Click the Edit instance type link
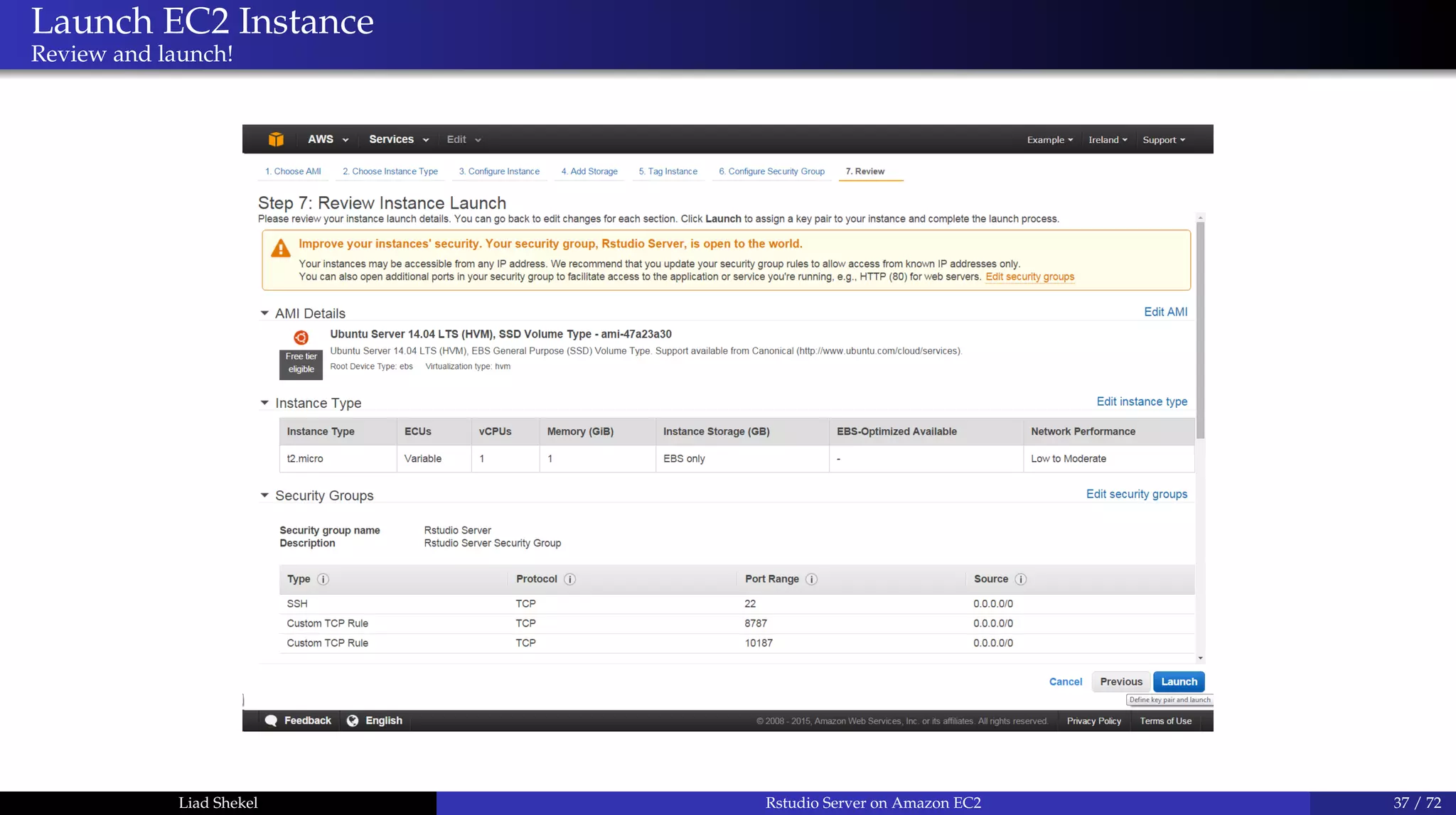1456x815 pixels. pyautogui.click(x=1142, y=401)
